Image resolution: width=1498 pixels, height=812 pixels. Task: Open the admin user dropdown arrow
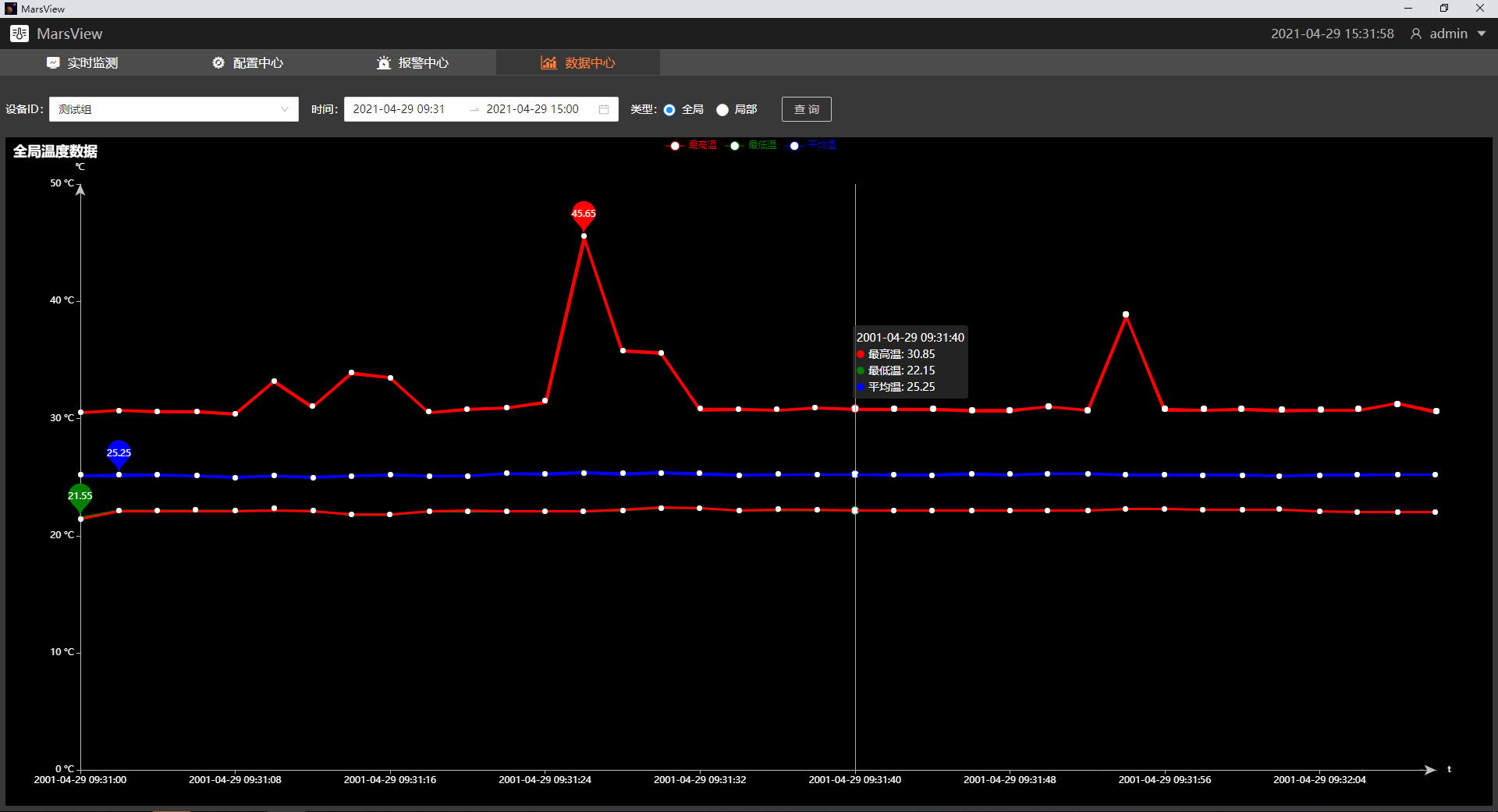(1482, 34)
